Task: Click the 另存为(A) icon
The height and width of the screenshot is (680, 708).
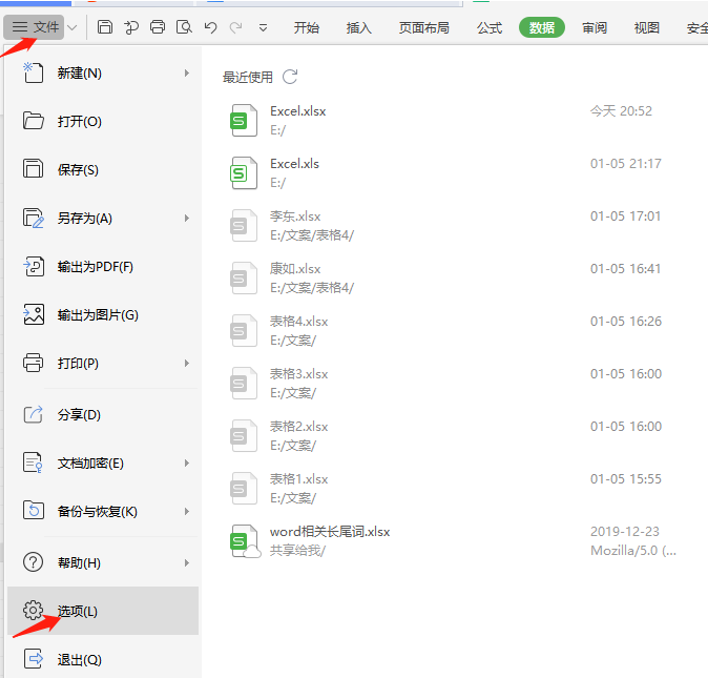Action: [33, 218]
